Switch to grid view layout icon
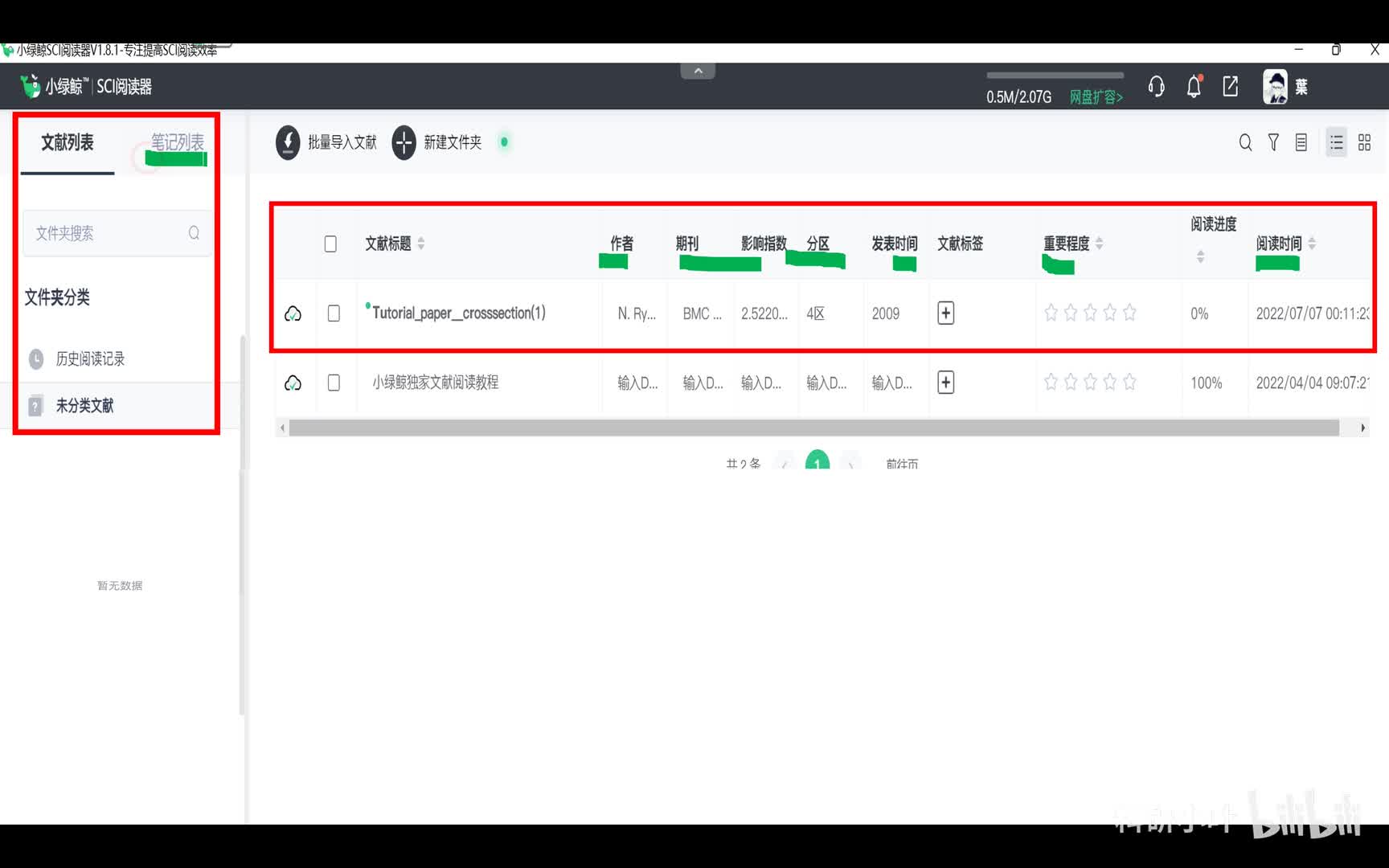 point(1364,143)
